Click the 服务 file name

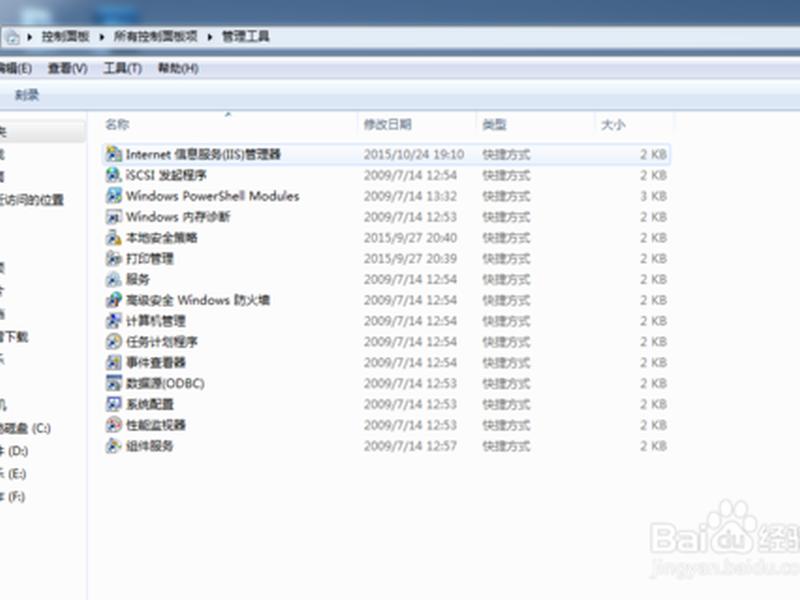tap(138, 279)
